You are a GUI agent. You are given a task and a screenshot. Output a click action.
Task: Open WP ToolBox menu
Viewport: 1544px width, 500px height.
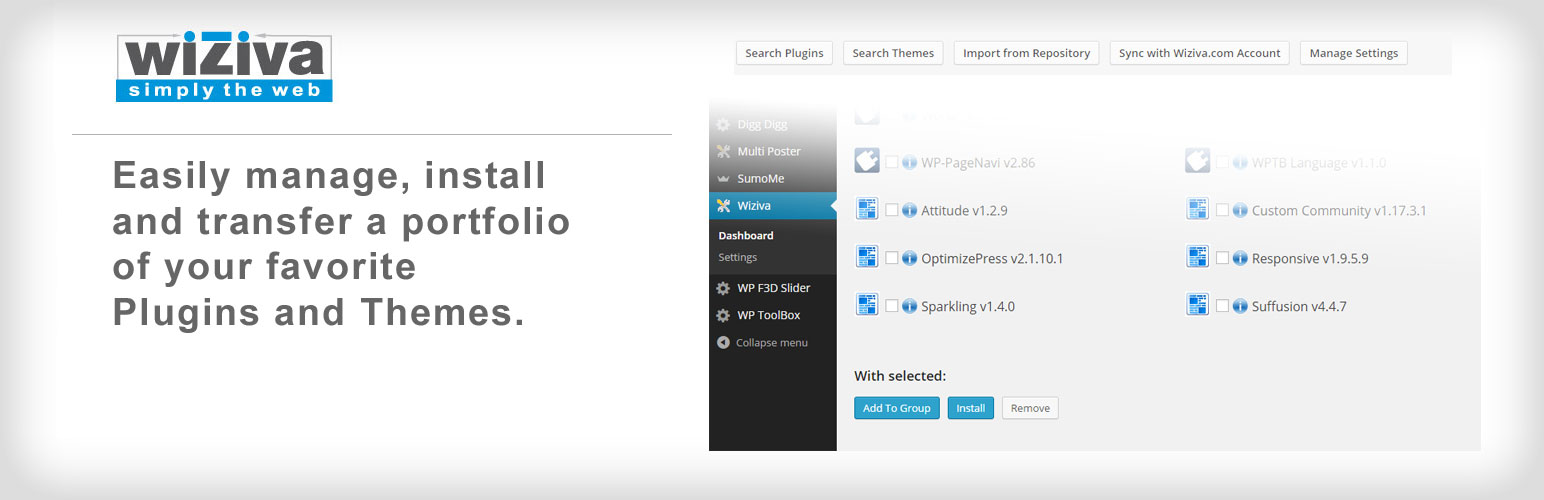pos(773,315)
